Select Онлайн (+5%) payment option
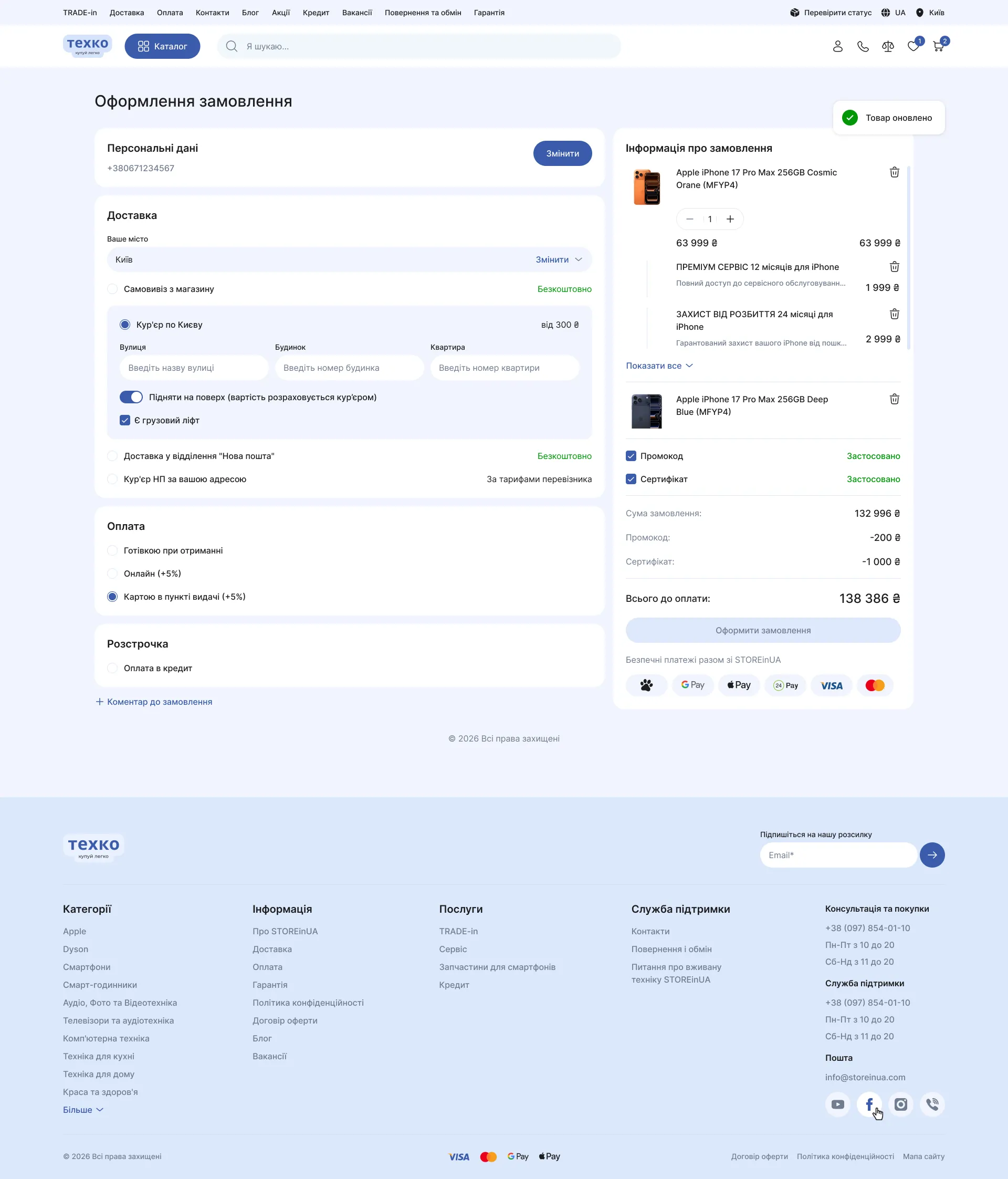This screenshot has width=1008, height=1179. [113, 573]
